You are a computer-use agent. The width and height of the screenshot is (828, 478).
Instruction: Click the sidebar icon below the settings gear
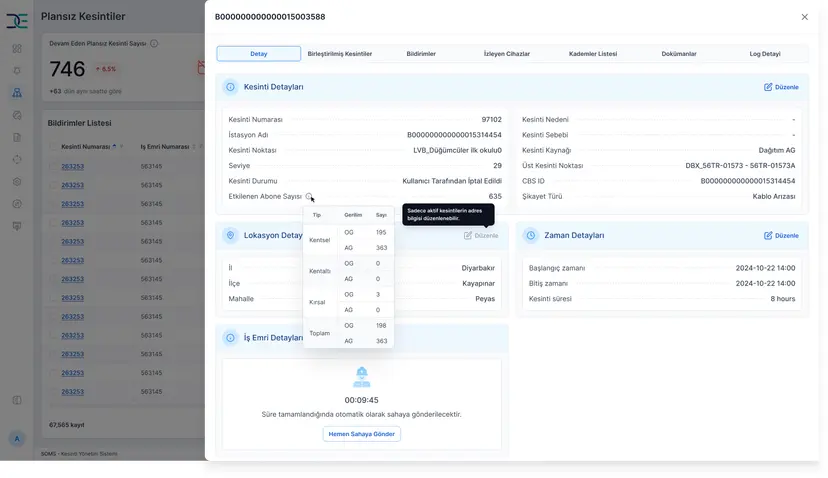click(17, 204)
